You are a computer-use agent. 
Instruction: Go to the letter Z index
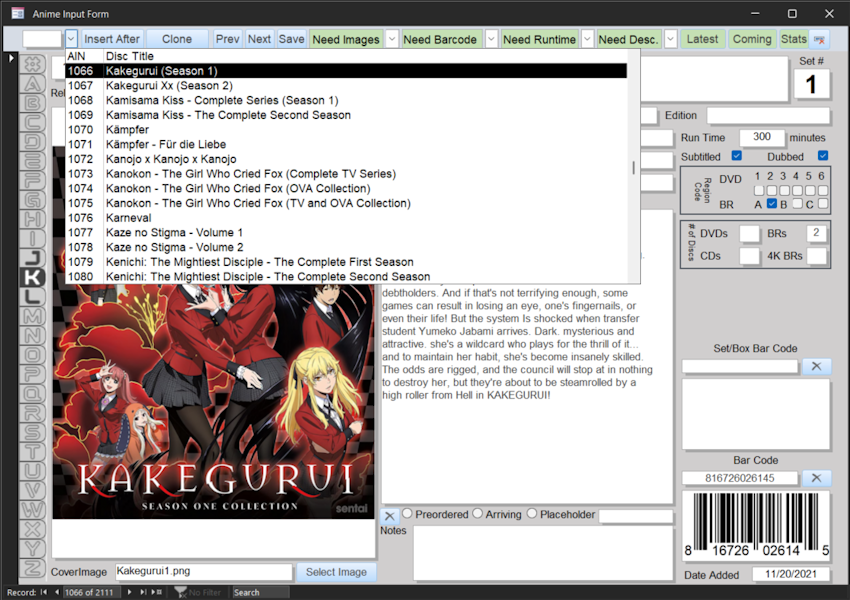click(x=33, y=568)
